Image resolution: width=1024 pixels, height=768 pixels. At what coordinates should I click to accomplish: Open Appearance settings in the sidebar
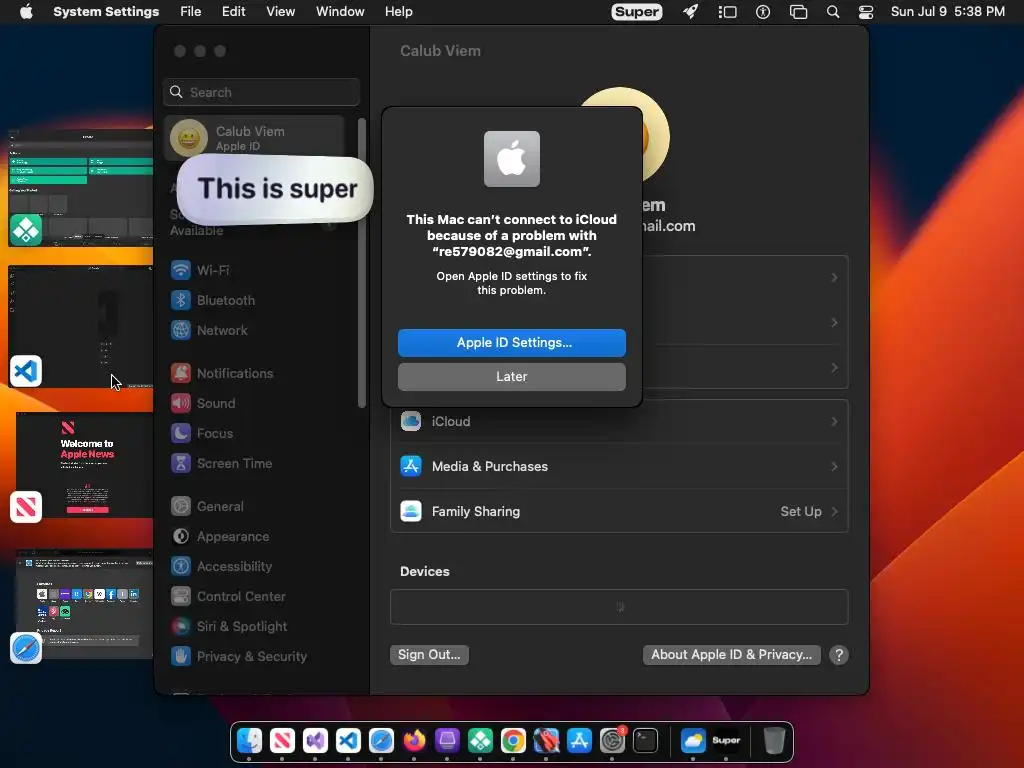[x=220, y=537]
